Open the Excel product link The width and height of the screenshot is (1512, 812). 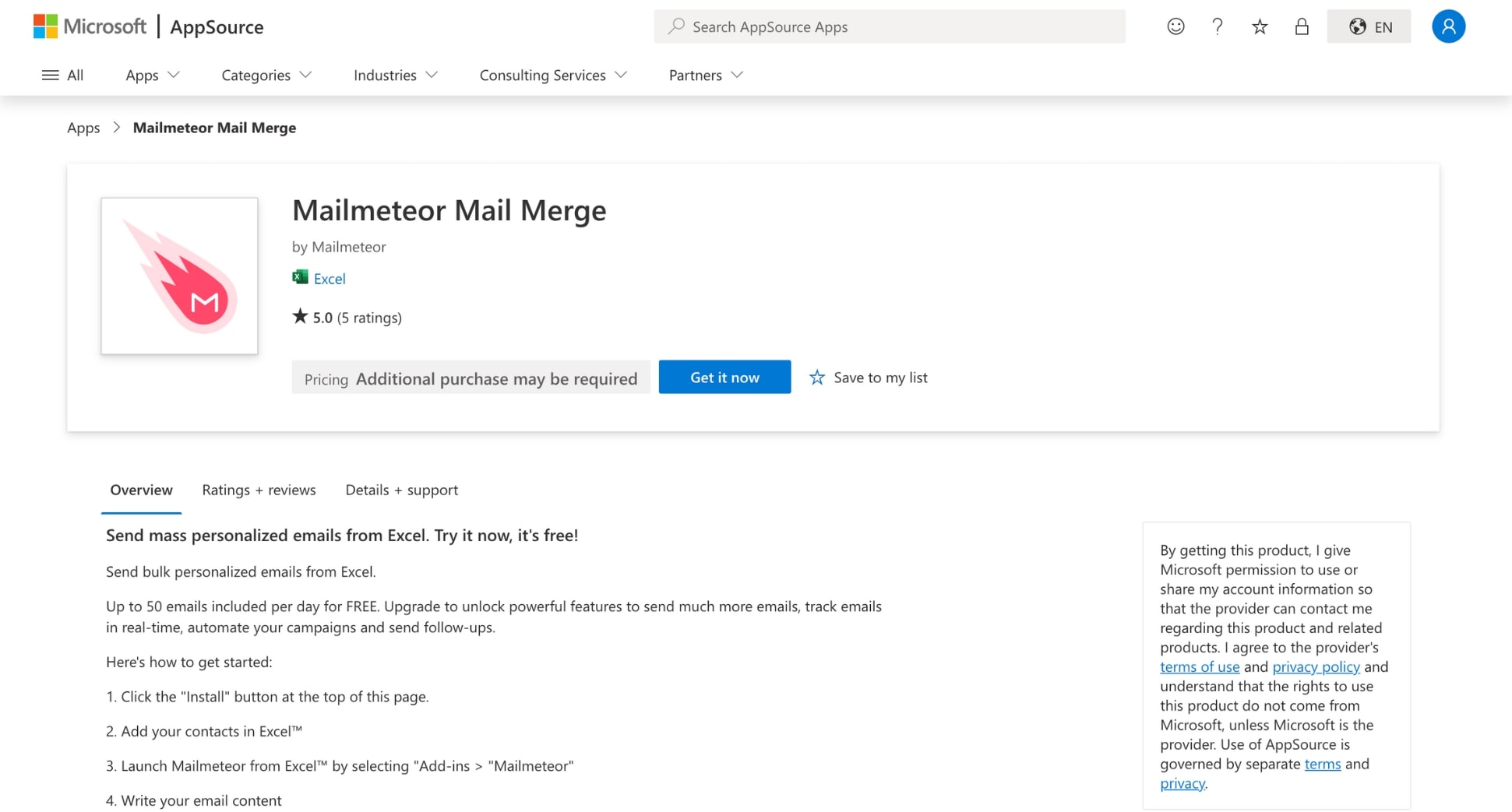click(330, 278)
